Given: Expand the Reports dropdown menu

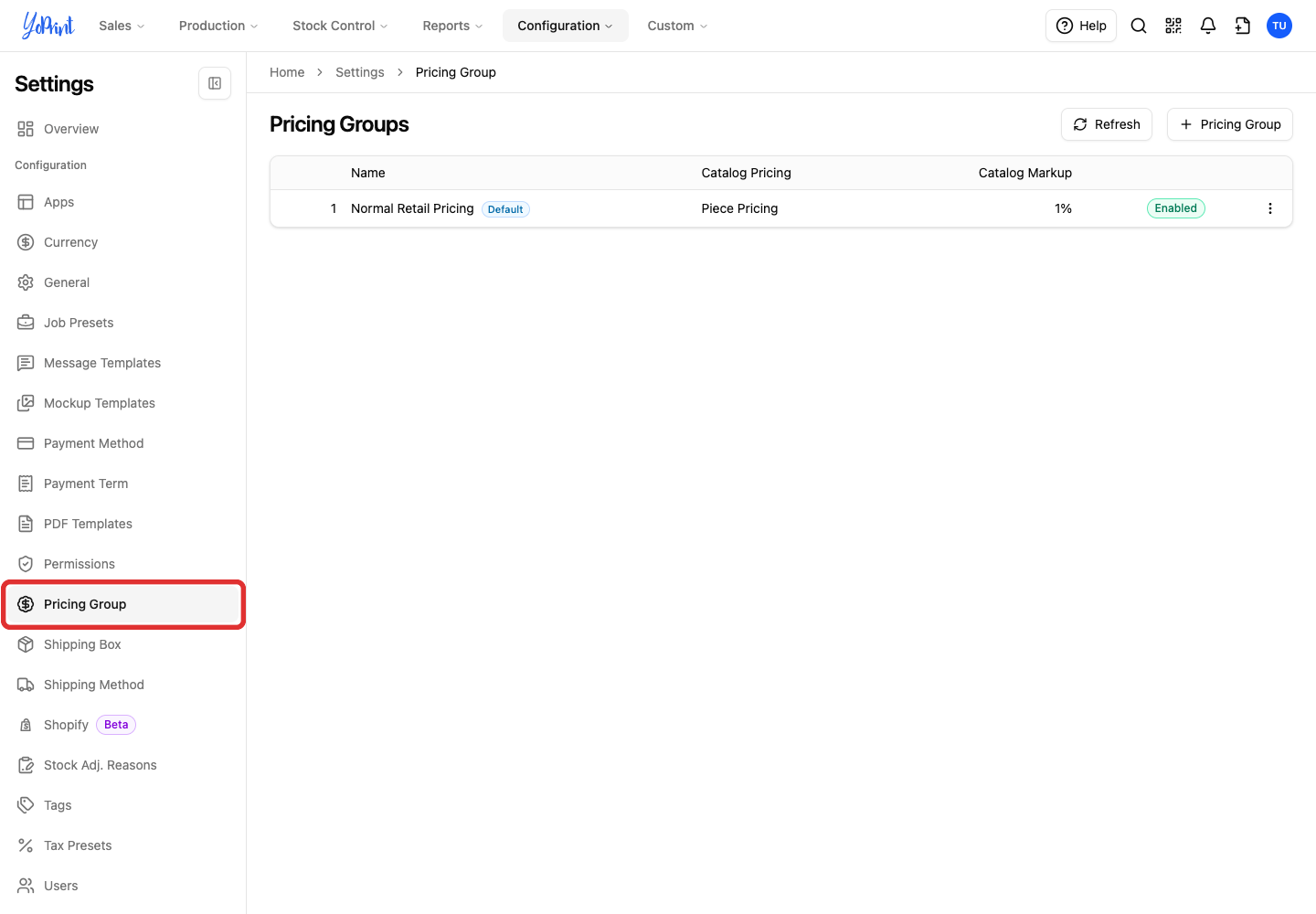Looking at the screenshot, I should coord(452,26).
